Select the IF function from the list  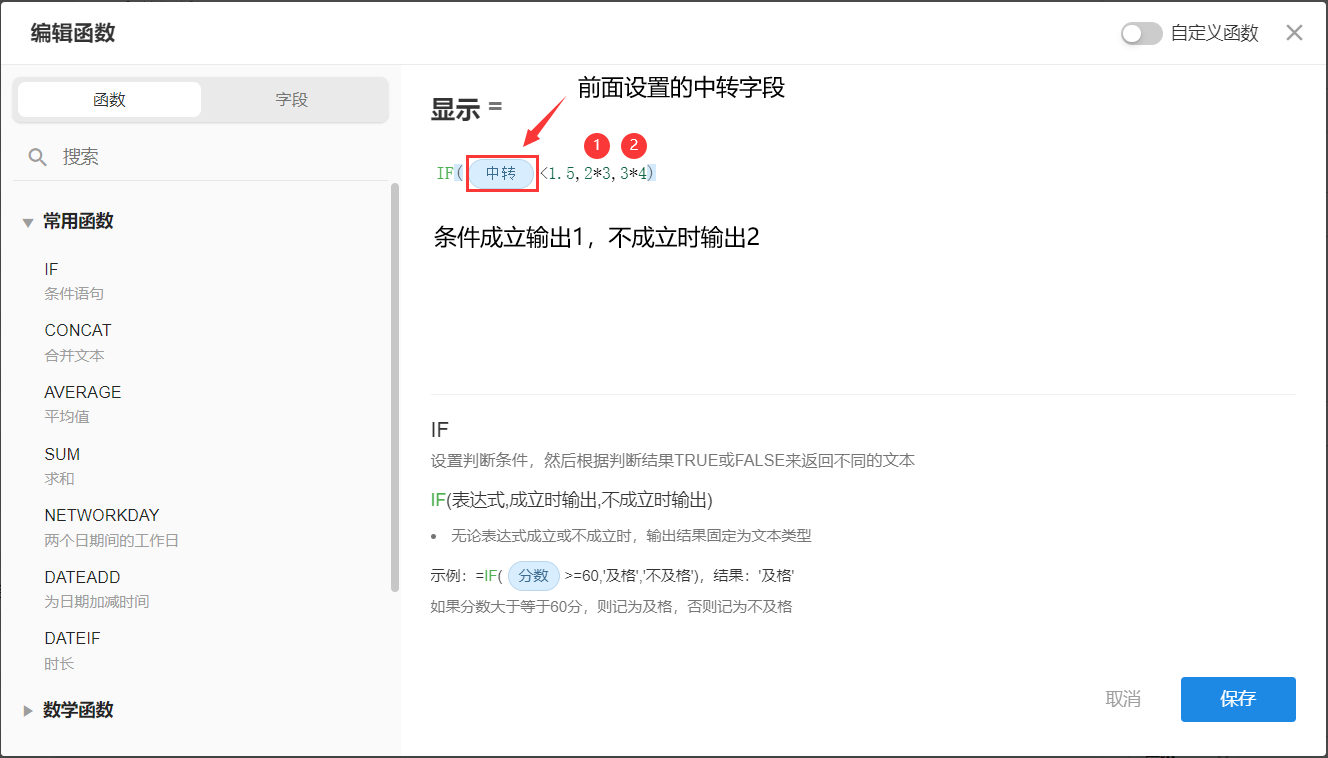(51, 269)
